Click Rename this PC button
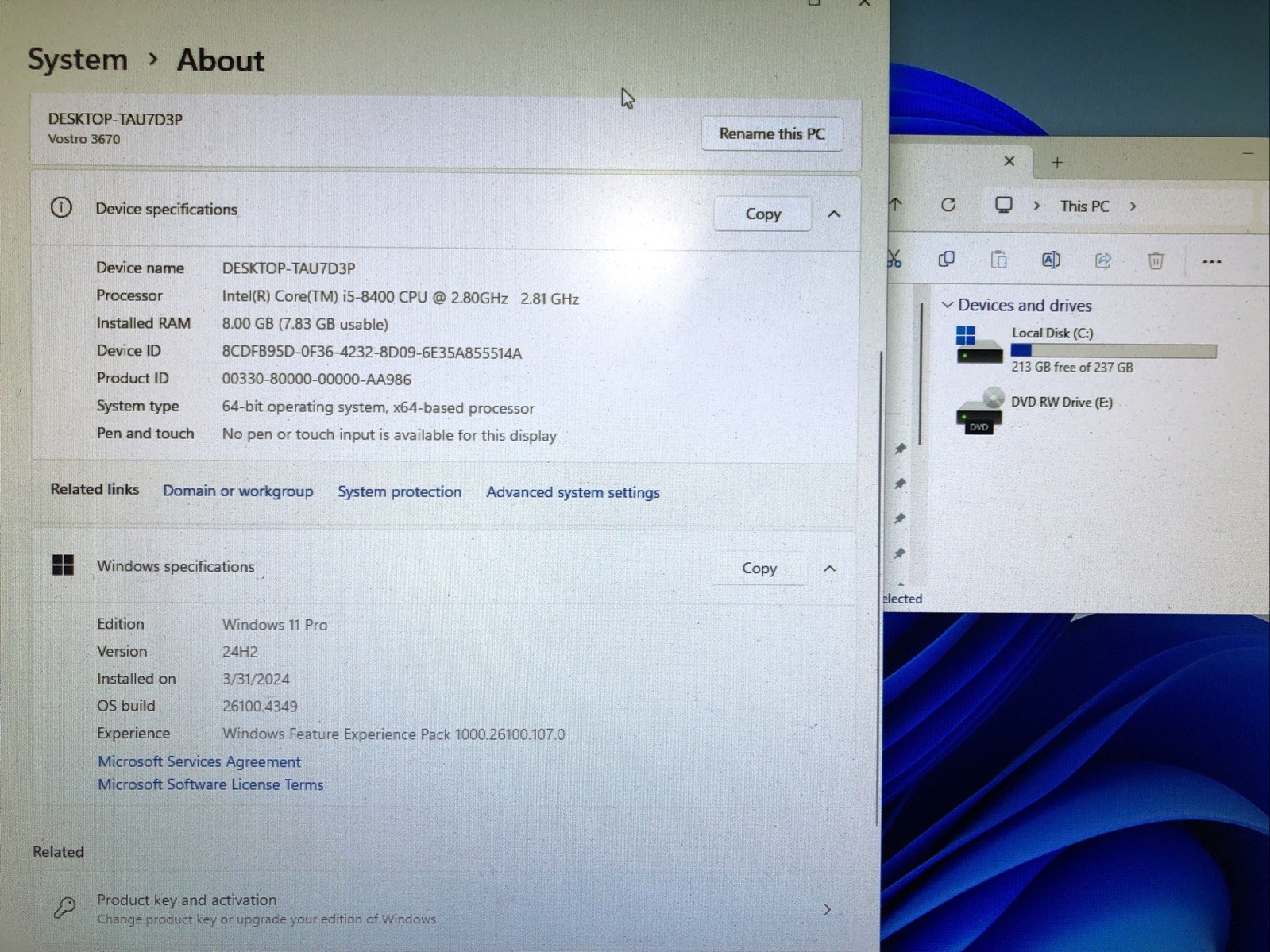The width and height of the screenshot is (1270, 952). (x=772, y=133)
